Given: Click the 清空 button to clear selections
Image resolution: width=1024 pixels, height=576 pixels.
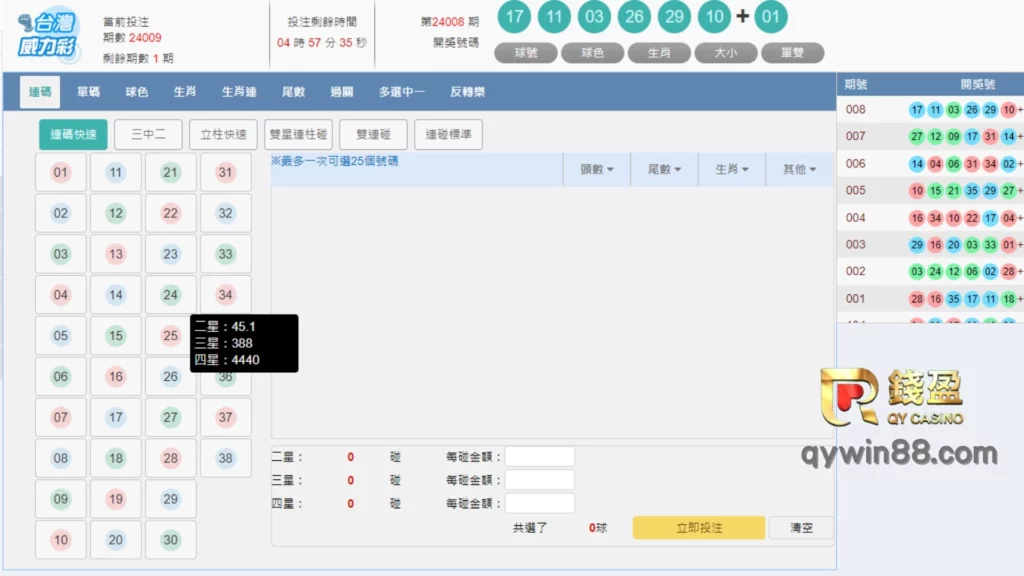Looking at the screenshot, I should click(801, 528).
